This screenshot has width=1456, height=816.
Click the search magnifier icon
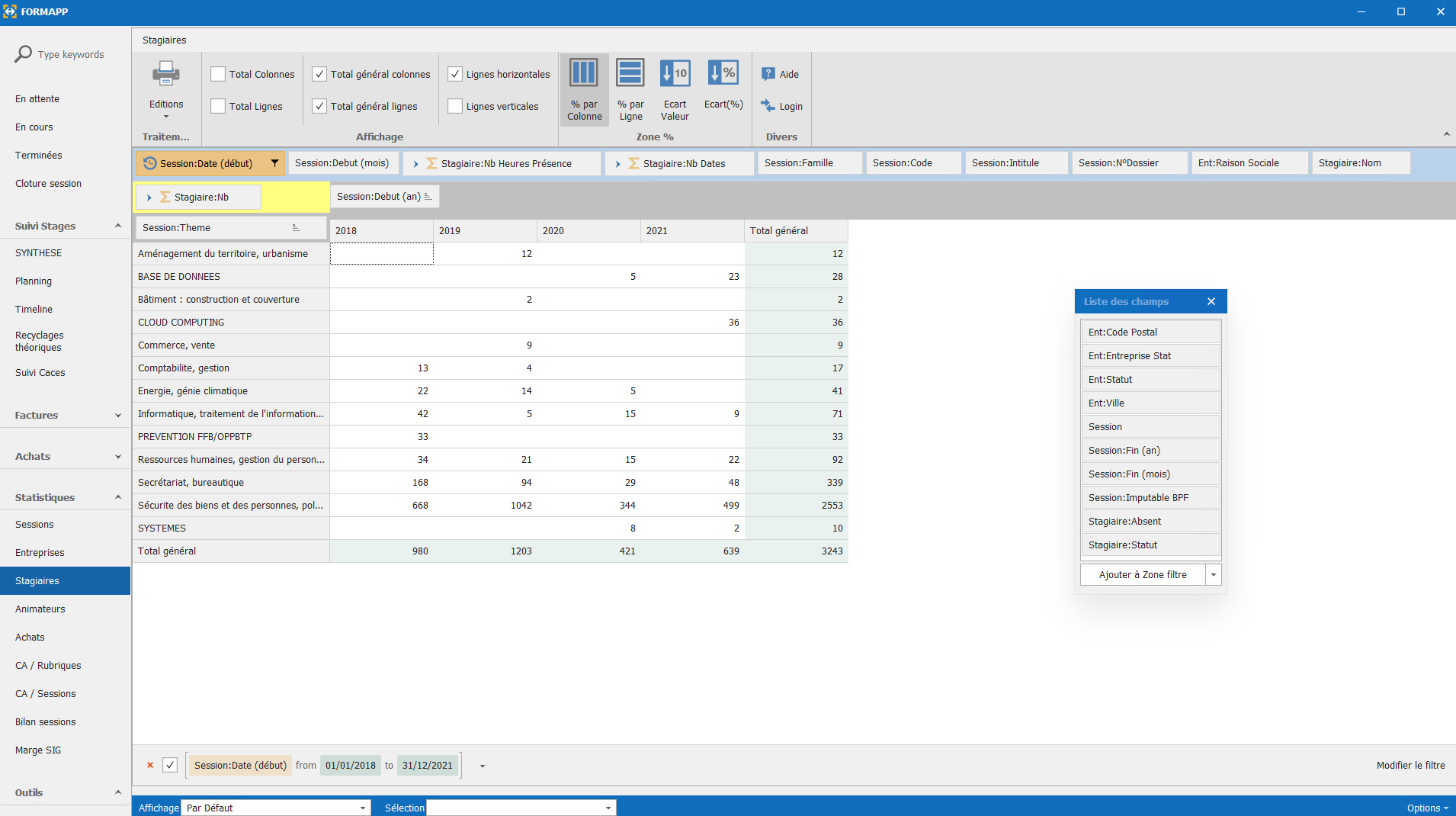point(24,54)
